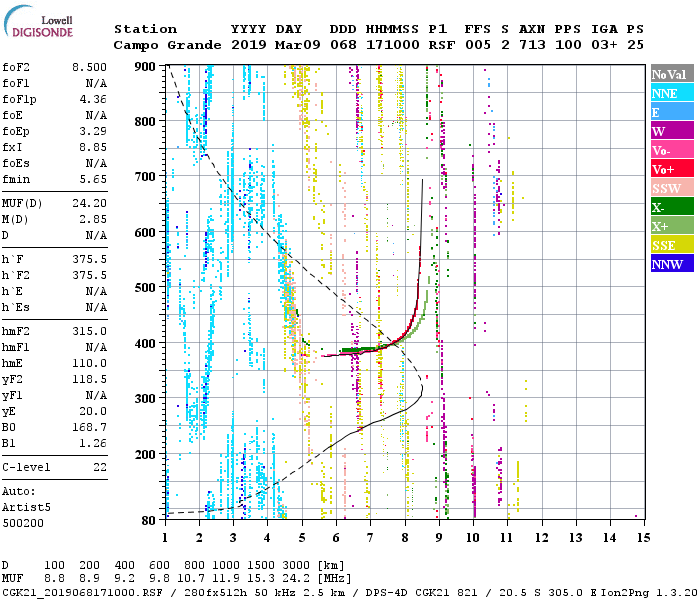Click the B0 value 168.7
The width and height of the screenshot is (700, 600).
point(89,428)
